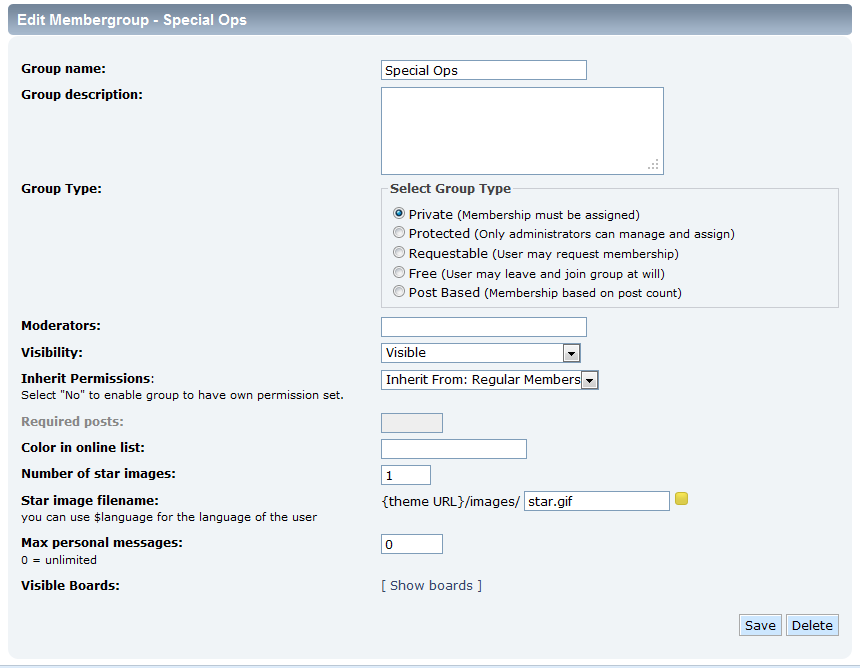Edit the star image filename field
Image resolution: width=860 pixels, height=668 pixels.
point(597,501)
